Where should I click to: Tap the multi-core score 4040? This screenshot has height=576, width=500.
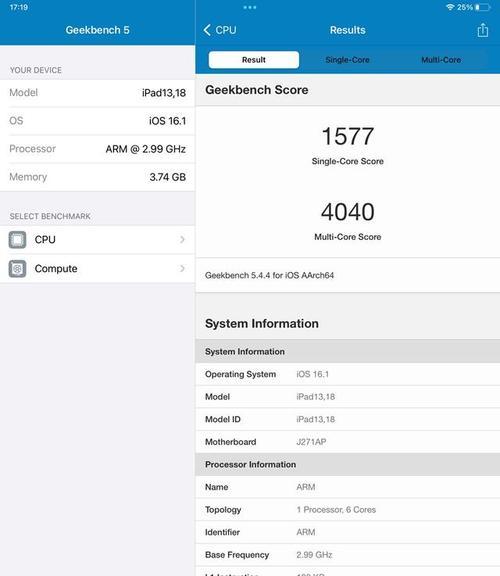point(348,212)
